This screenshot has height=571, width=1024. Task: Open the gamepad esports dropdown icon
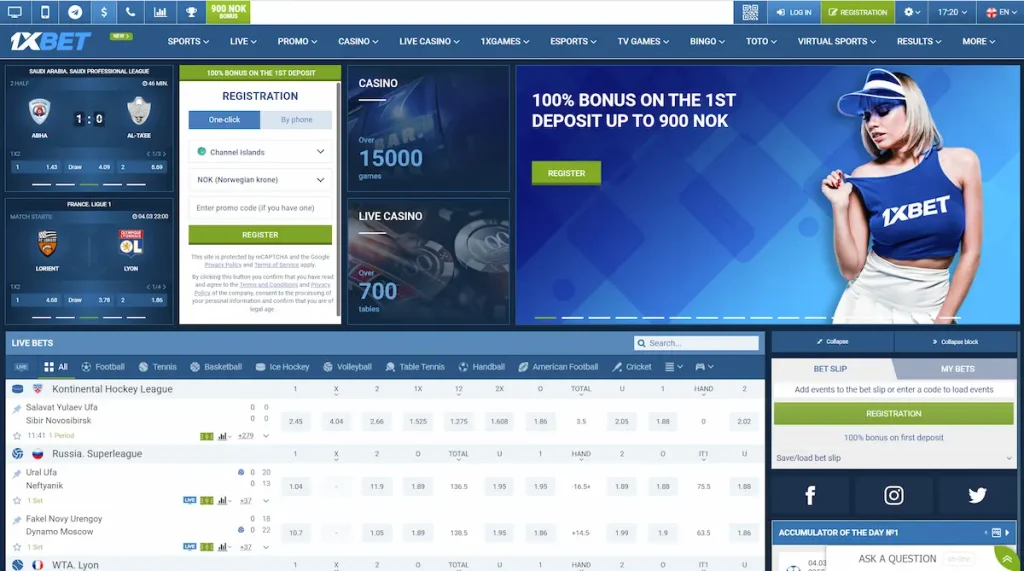click(704, 367)
